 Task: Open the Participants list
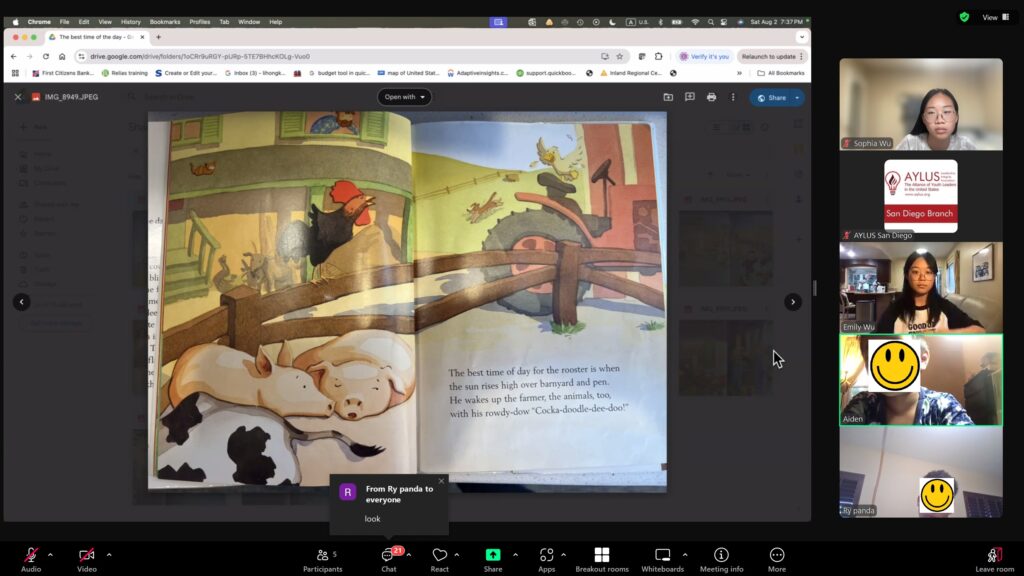(322, 555)
